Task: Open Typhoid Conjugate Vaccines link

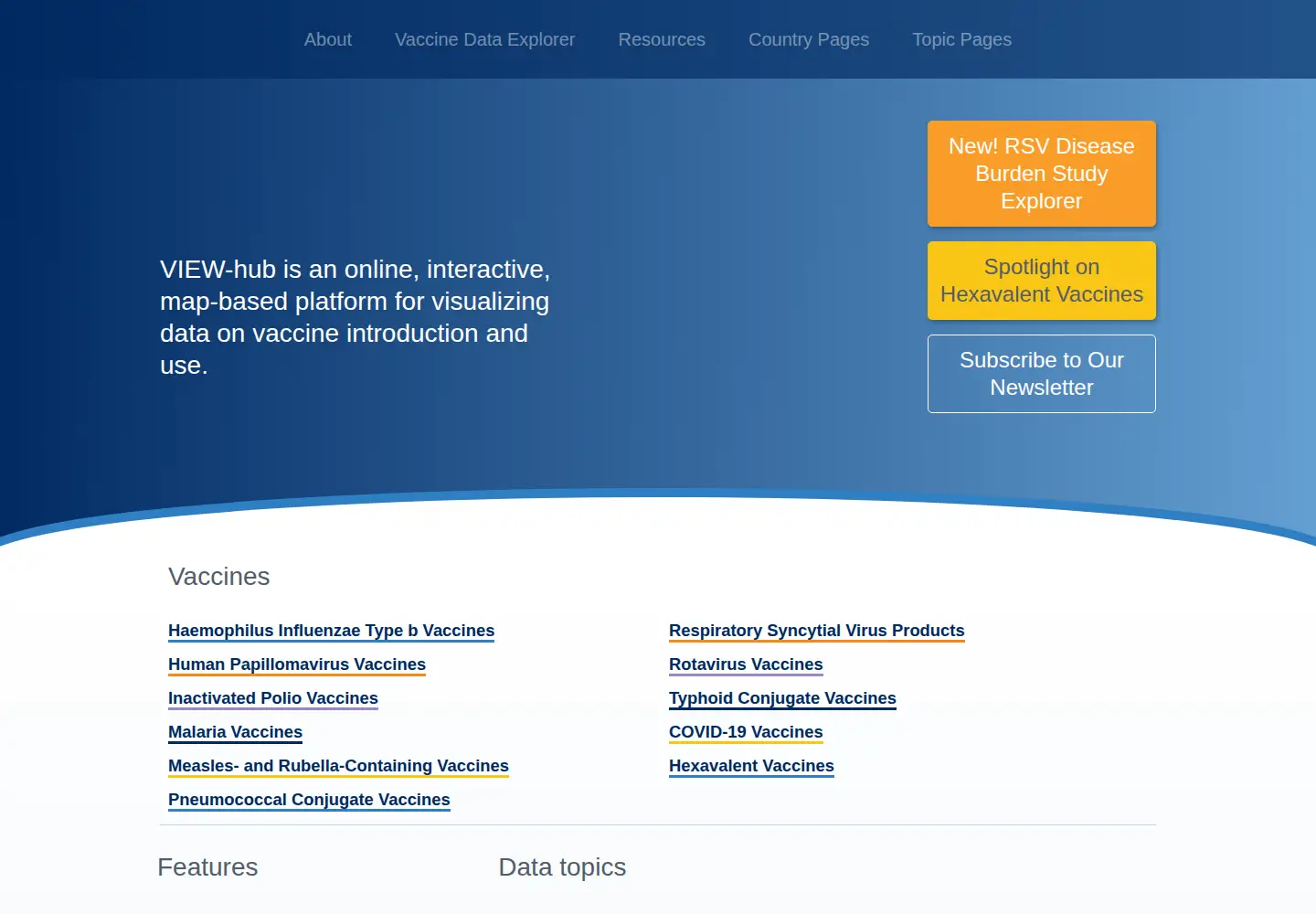Action: [782, 698]
